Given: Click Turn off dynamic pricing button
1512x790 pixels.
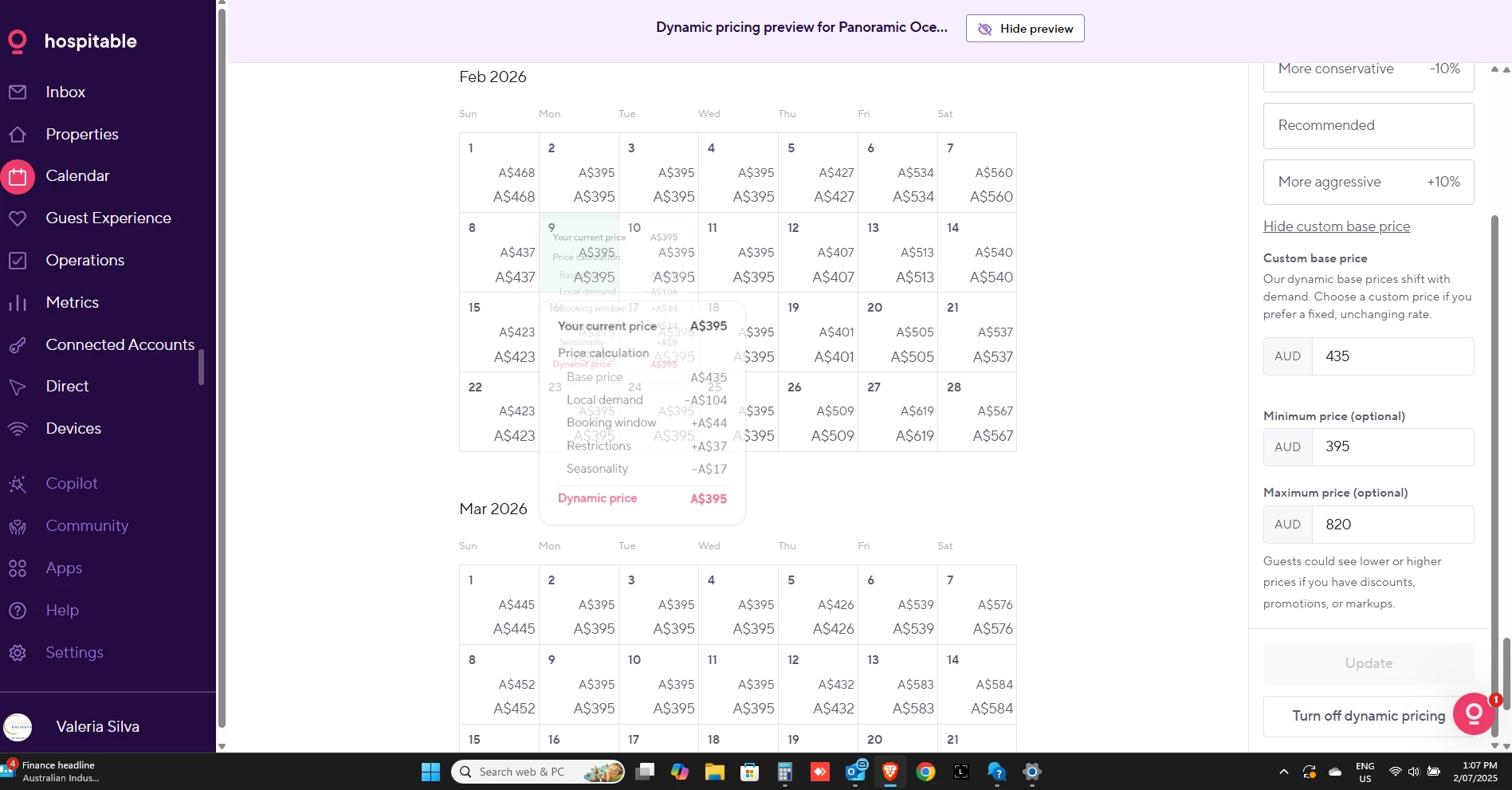Looking at the screenshot, I should pos(1369,716).
